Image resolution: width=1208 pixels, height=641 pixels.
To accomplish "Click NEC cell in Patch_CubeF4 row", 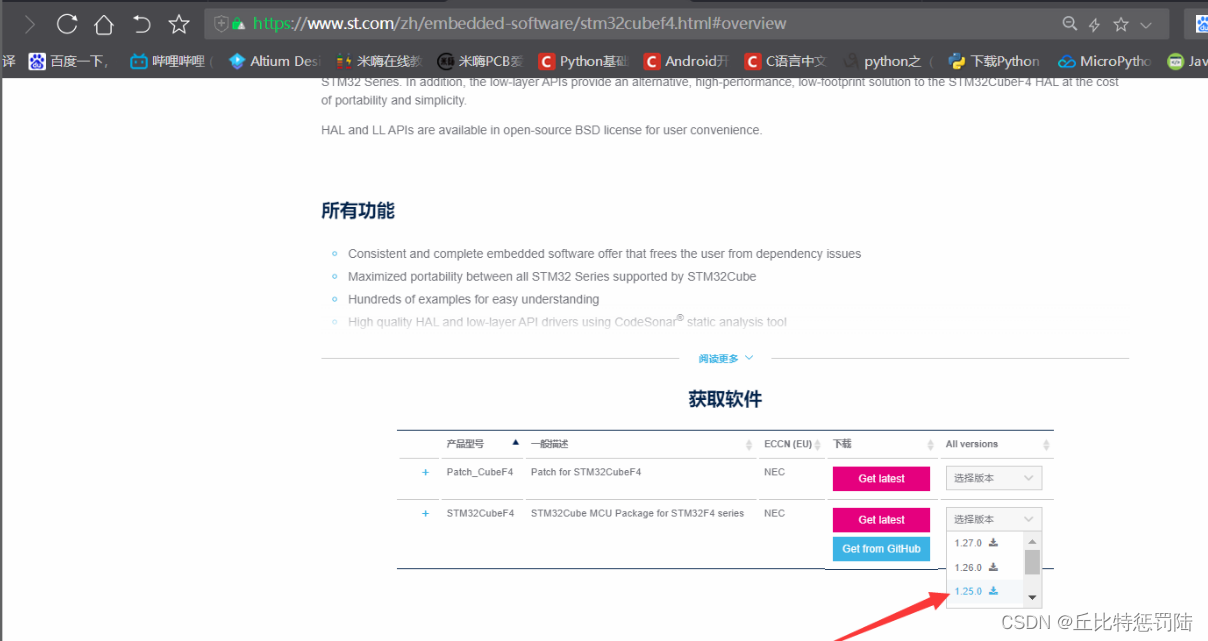I will click(774, 472).
